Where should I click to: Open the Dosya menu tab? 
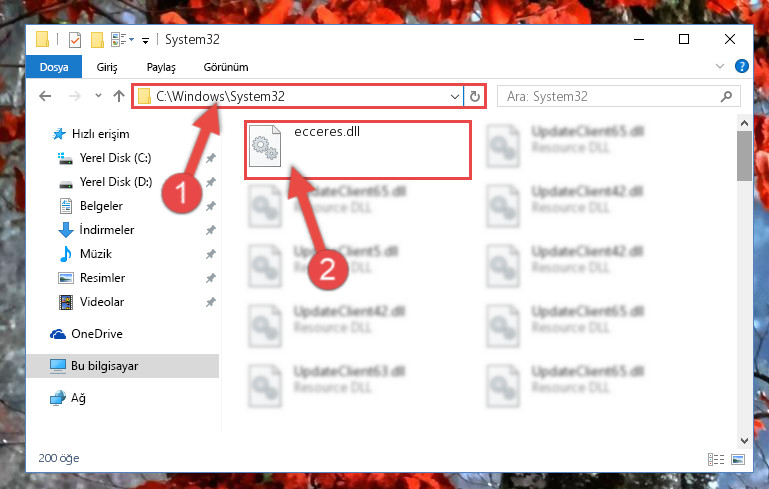(54, 67)
